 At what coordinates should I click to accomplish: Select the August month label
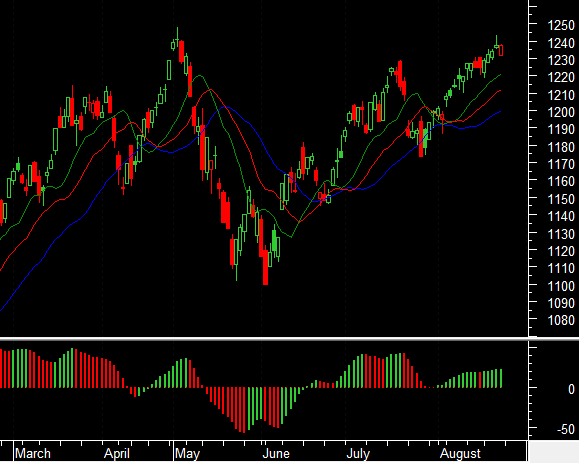(x=460, y=453)
